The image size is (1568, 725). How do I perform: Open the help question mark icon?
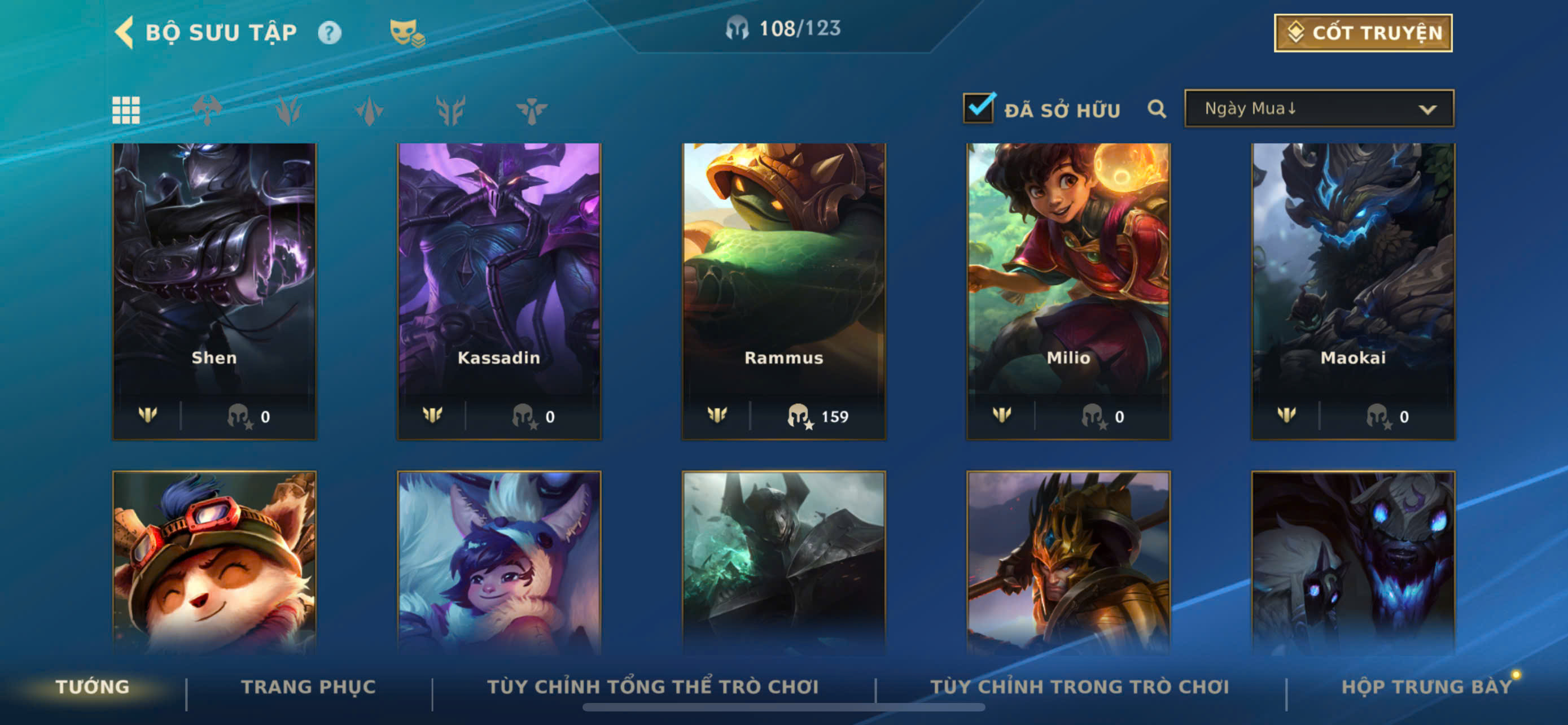330,32
